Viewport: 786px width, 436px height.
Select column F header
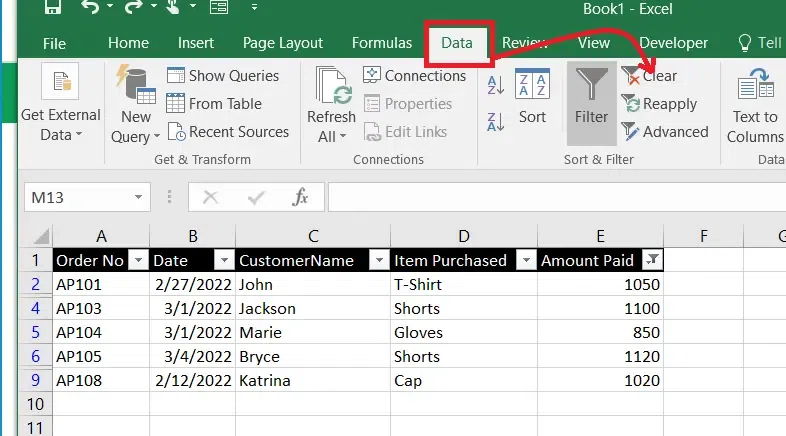pyautogui.click(x=703, y=236)
